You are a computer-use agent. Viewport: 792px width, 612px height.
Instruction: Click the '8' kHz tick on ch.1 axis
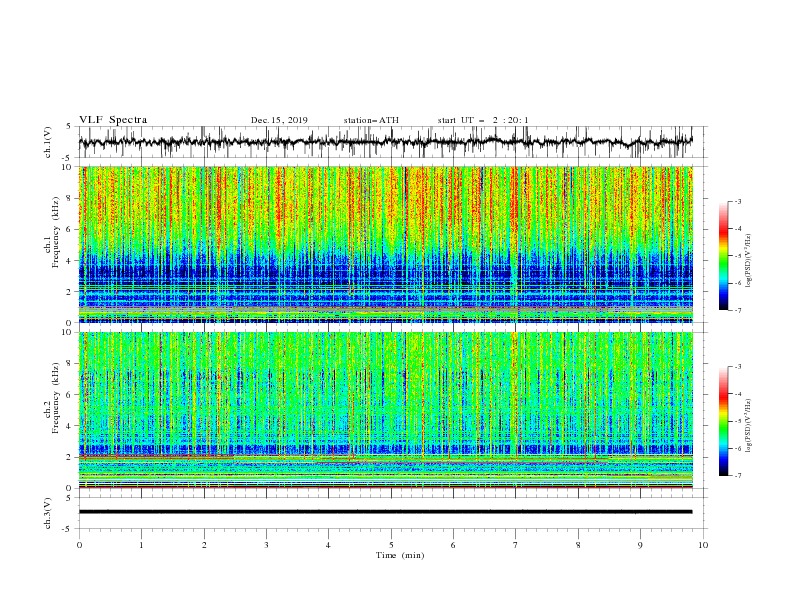pos(71,198)
